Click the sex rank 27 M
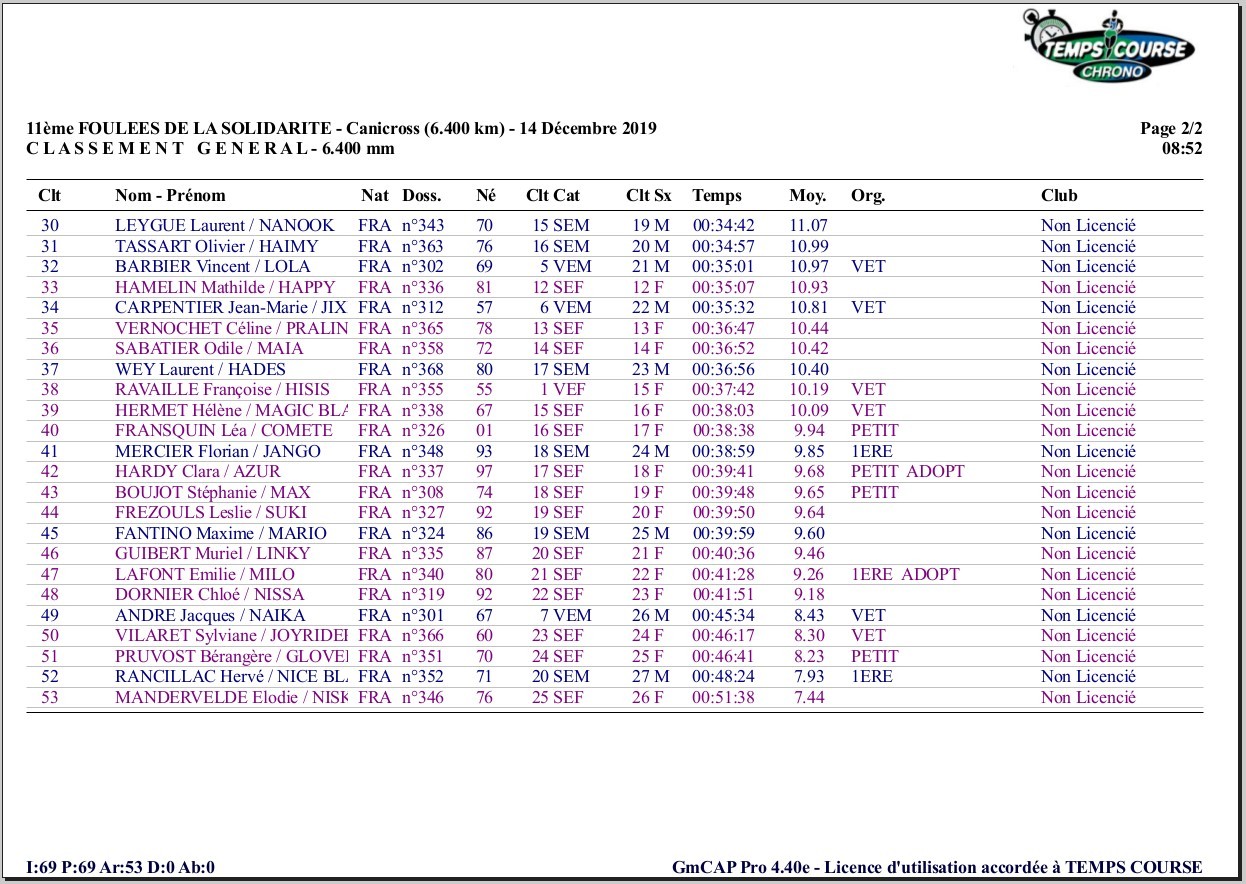This screenshot has width=1246, height=884. click(x=651, y=677)
